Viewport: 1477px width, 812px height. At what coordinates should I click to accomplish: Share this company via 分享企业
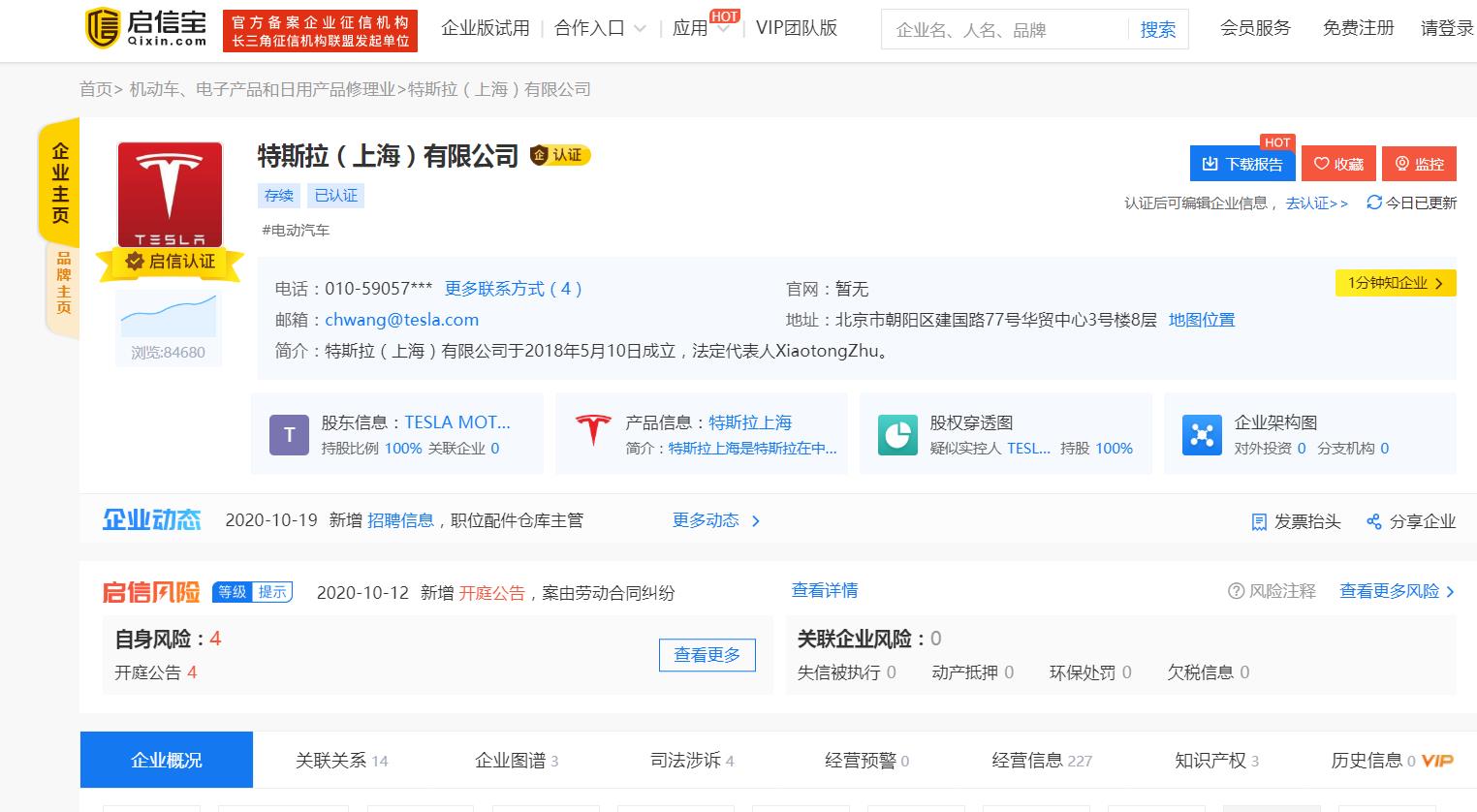tap(1411, 521)
